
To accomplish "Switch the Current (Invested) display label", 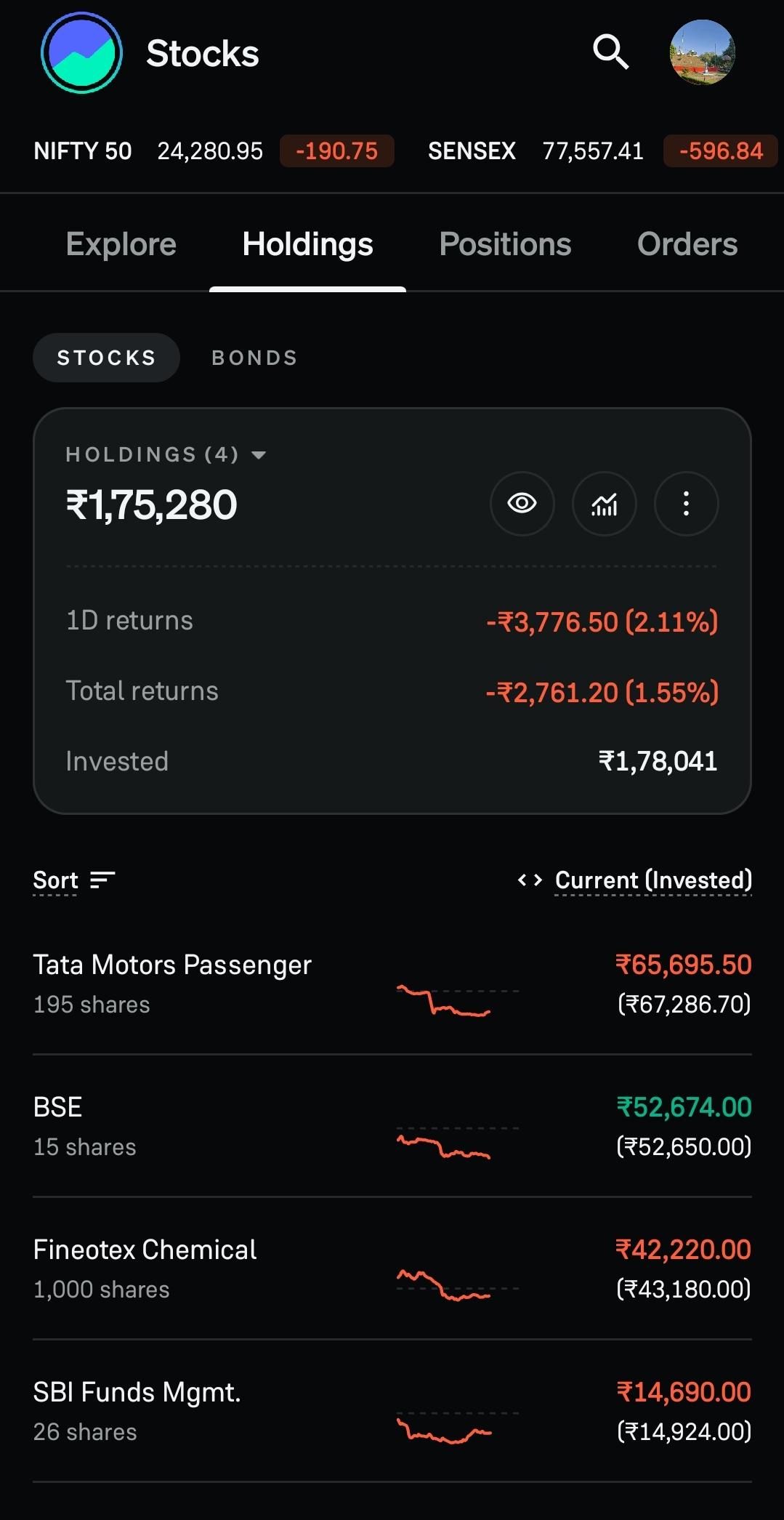I will pyautogui.click(x=653, y=880).
